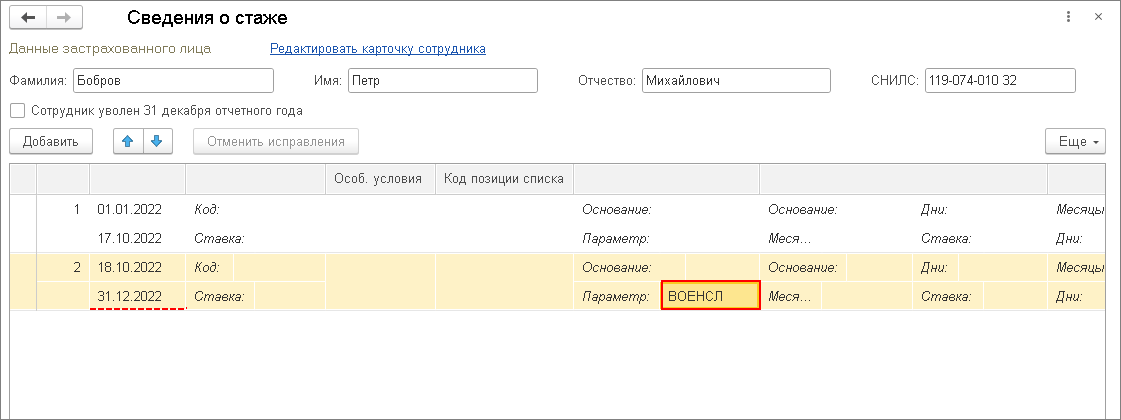Image resolution: width=1121 pixels, height=420 pixels.
Task: Select row 1 start date 01.01.2022
Action: point(130,210)
